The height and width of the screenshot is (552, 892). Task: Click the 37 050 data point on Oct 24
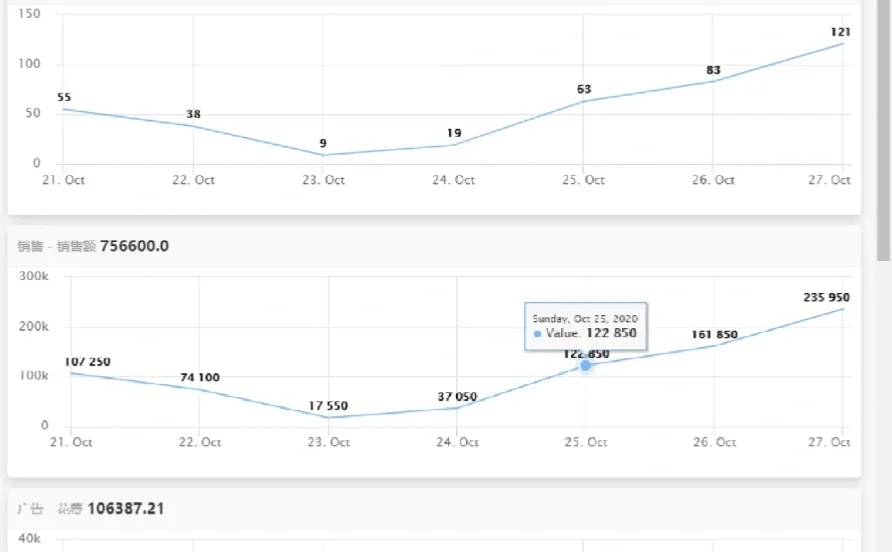457,407
